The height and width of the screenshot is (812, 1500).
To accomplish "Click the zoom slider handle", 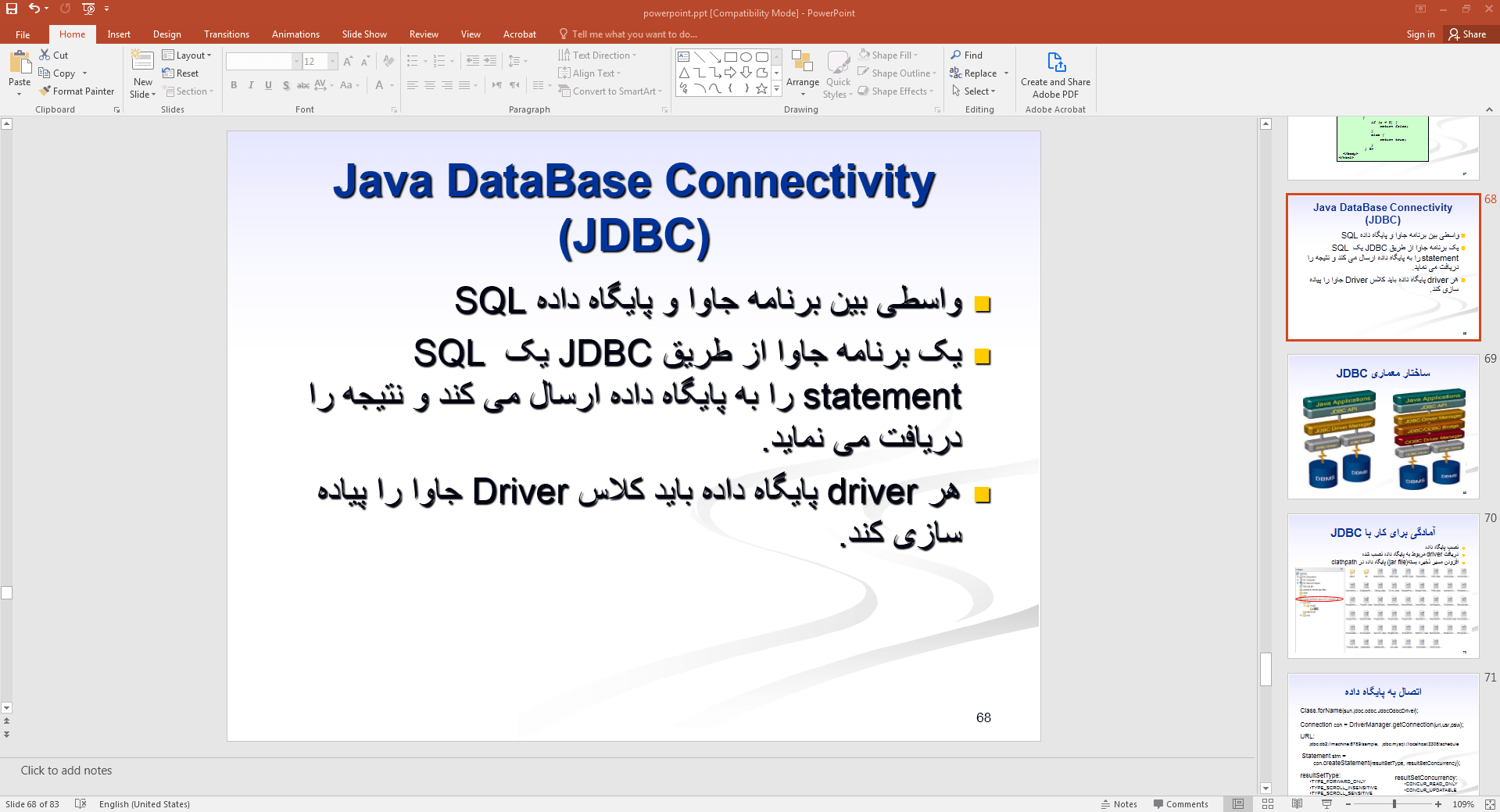I will coord(1394,804).
